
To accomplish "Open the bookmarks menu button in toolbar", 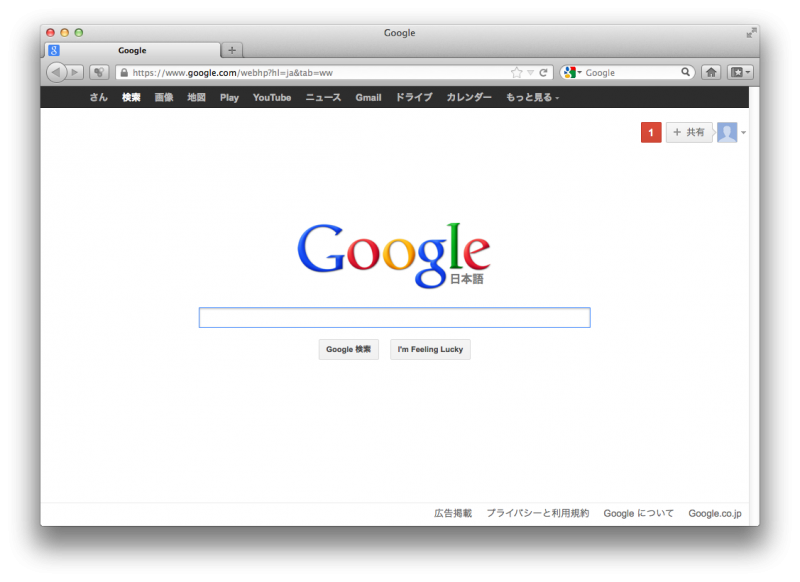I will (x=740, y=72).
